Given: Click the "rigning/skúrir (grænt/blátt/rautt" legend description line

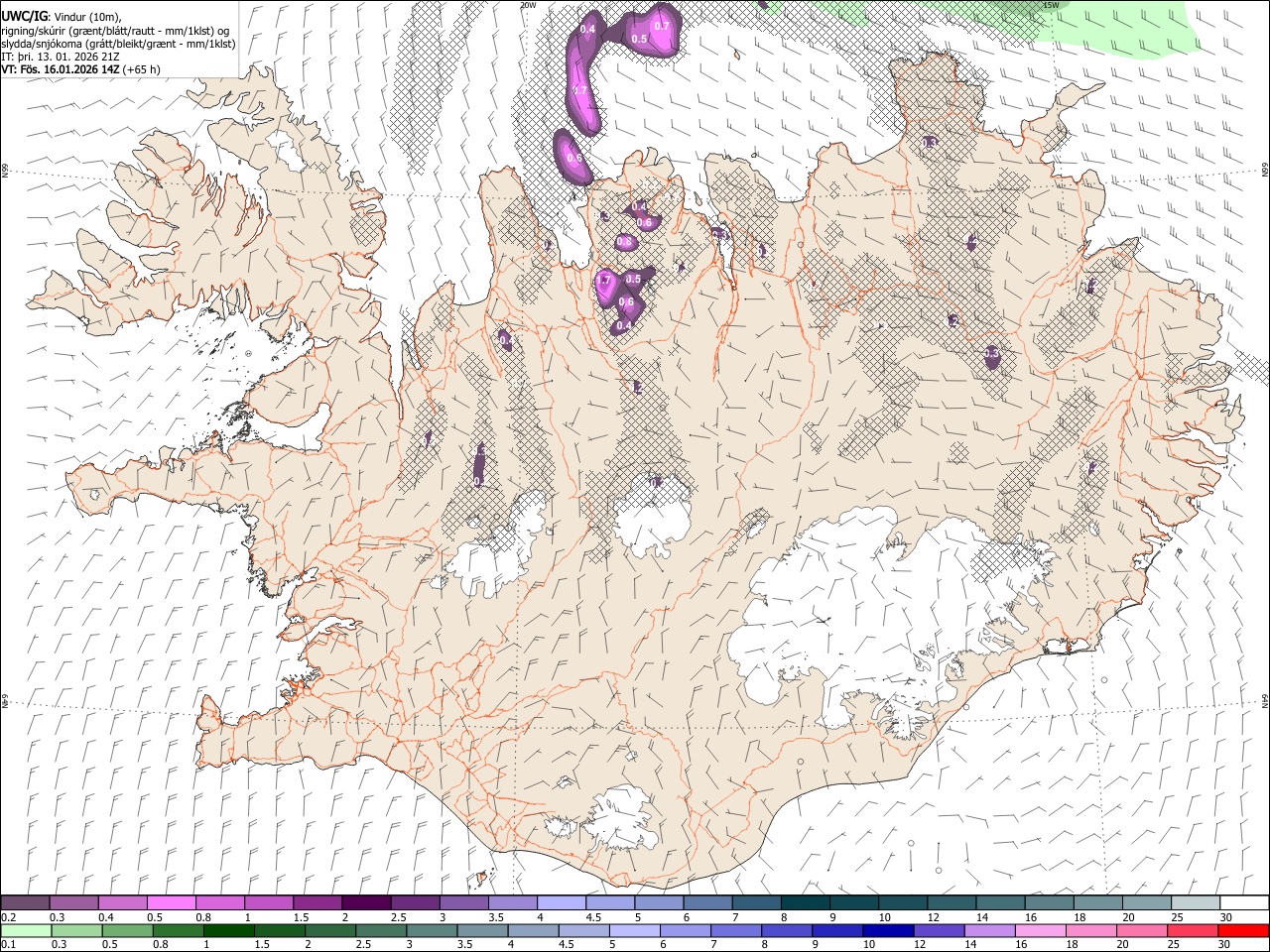Looking at the screenshot, I should coord(115,30).
